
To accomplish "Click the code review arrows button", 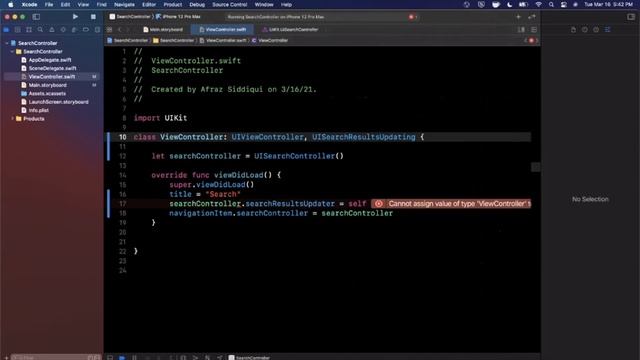I will pos(531,17).
